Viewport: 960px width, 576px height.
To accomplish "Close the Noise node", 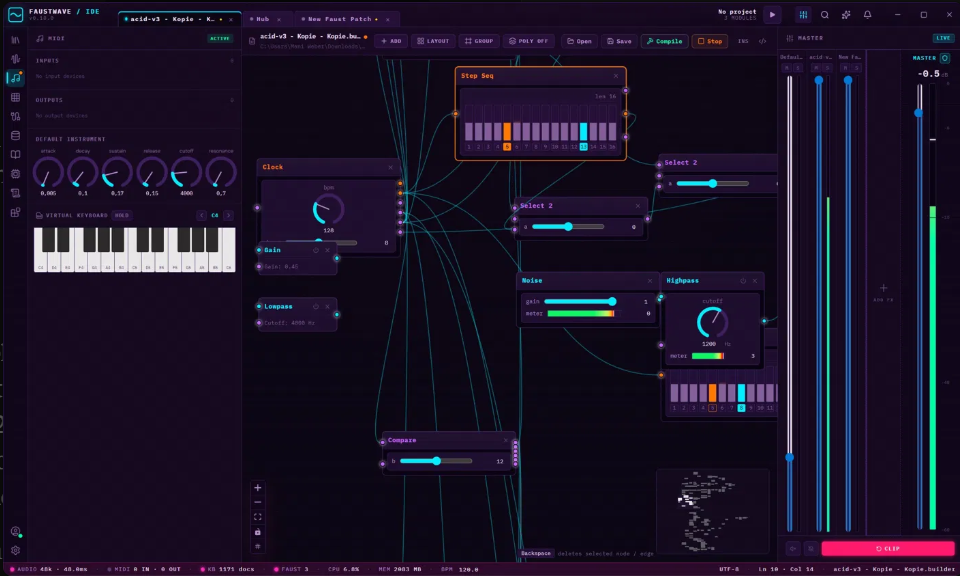I will (650, 281).
